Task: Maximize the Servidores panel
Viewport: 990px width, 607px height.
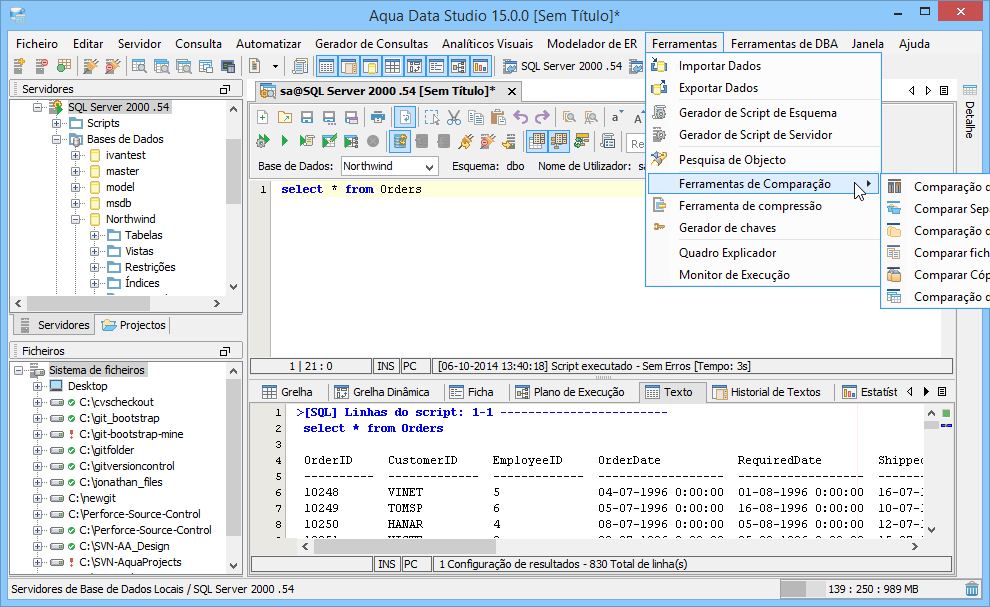Action: 224,89
